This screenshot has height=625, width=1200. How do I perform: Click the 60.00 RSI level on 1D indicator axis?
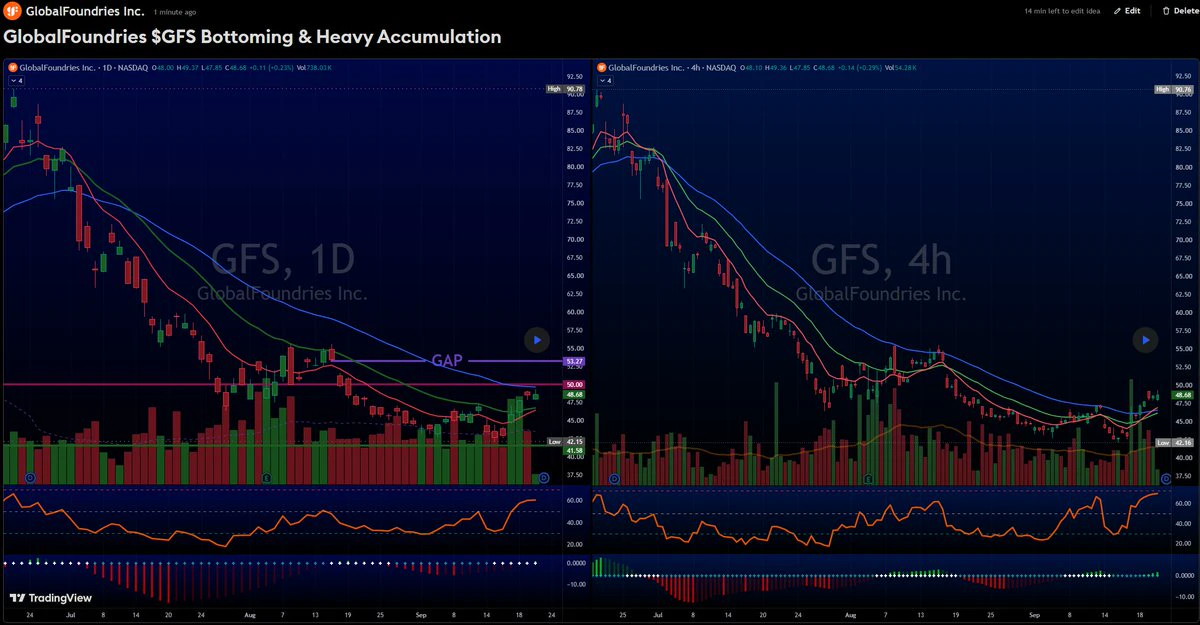pos(574,501)
